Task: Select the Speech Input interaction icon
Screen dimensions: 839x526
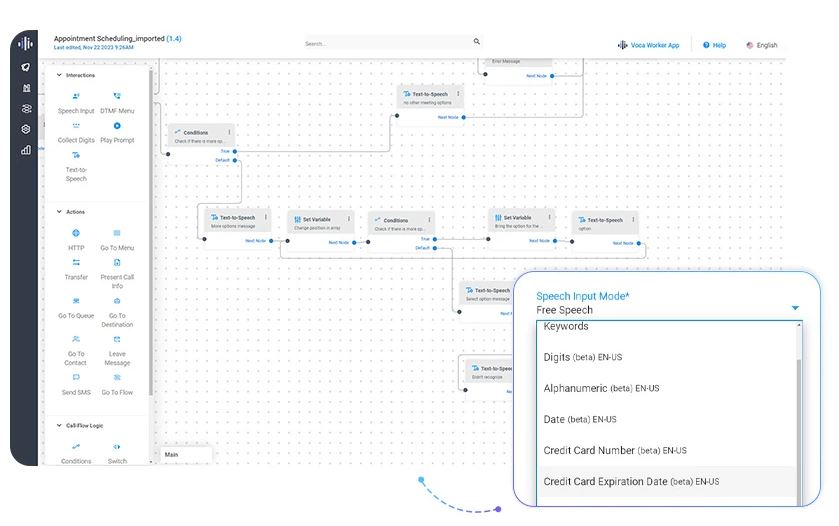Action: point(76,96)
